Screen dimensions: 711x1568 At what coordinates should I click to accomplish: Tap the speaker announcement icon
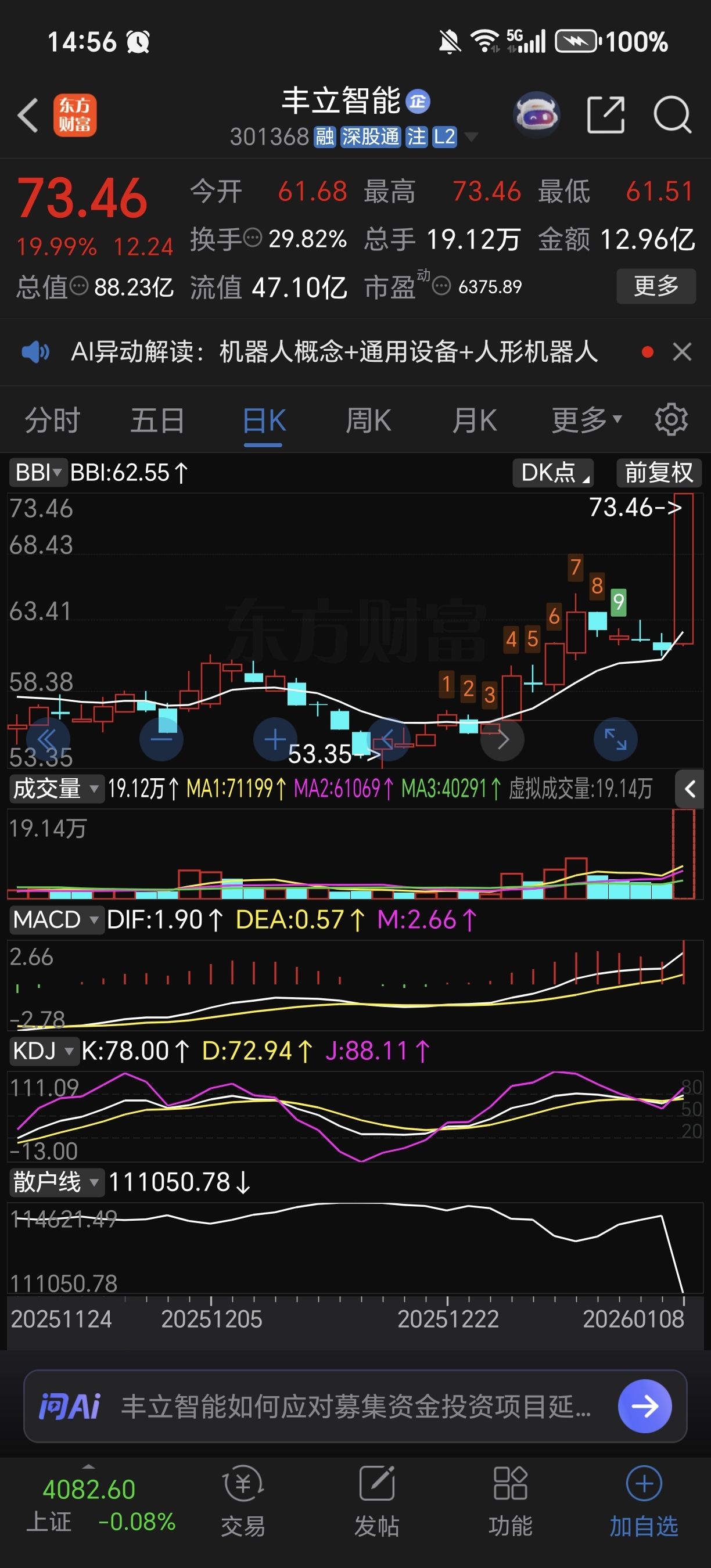coord(35,352)
